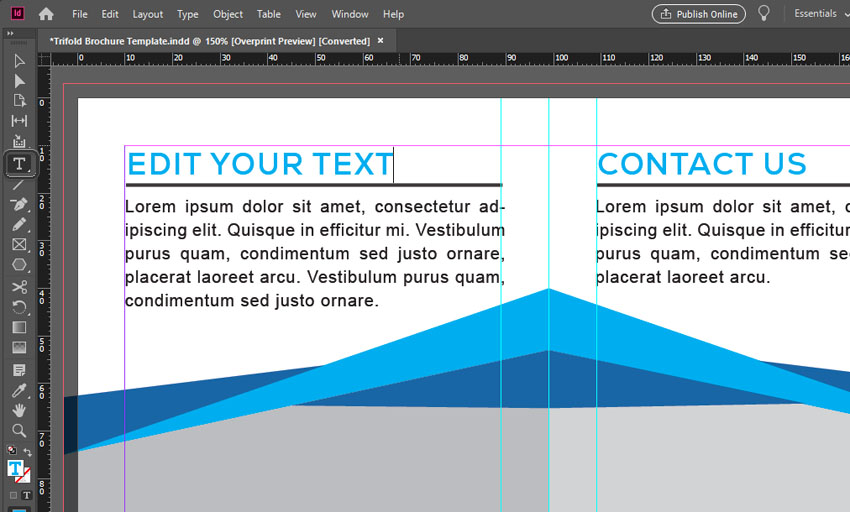This screenshot has width=850, height=512.
Task: Select the Scissors tool
Action: 19,287
